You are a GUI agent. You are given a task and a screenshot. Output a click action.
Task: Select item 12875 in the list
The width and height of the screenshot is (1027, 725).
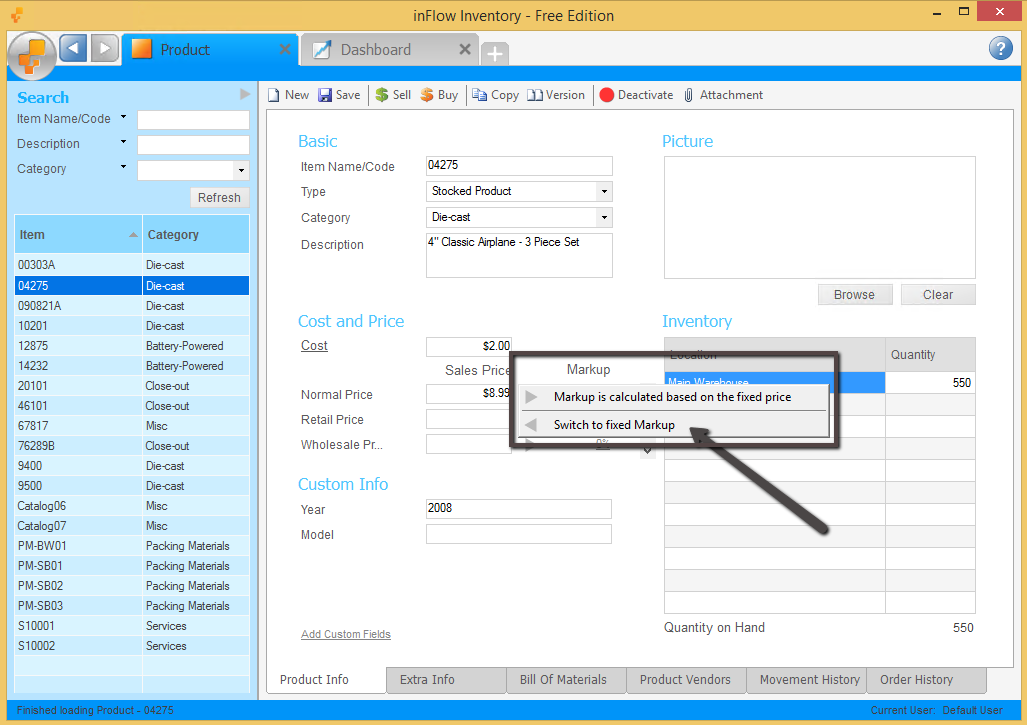pos(132,346)
